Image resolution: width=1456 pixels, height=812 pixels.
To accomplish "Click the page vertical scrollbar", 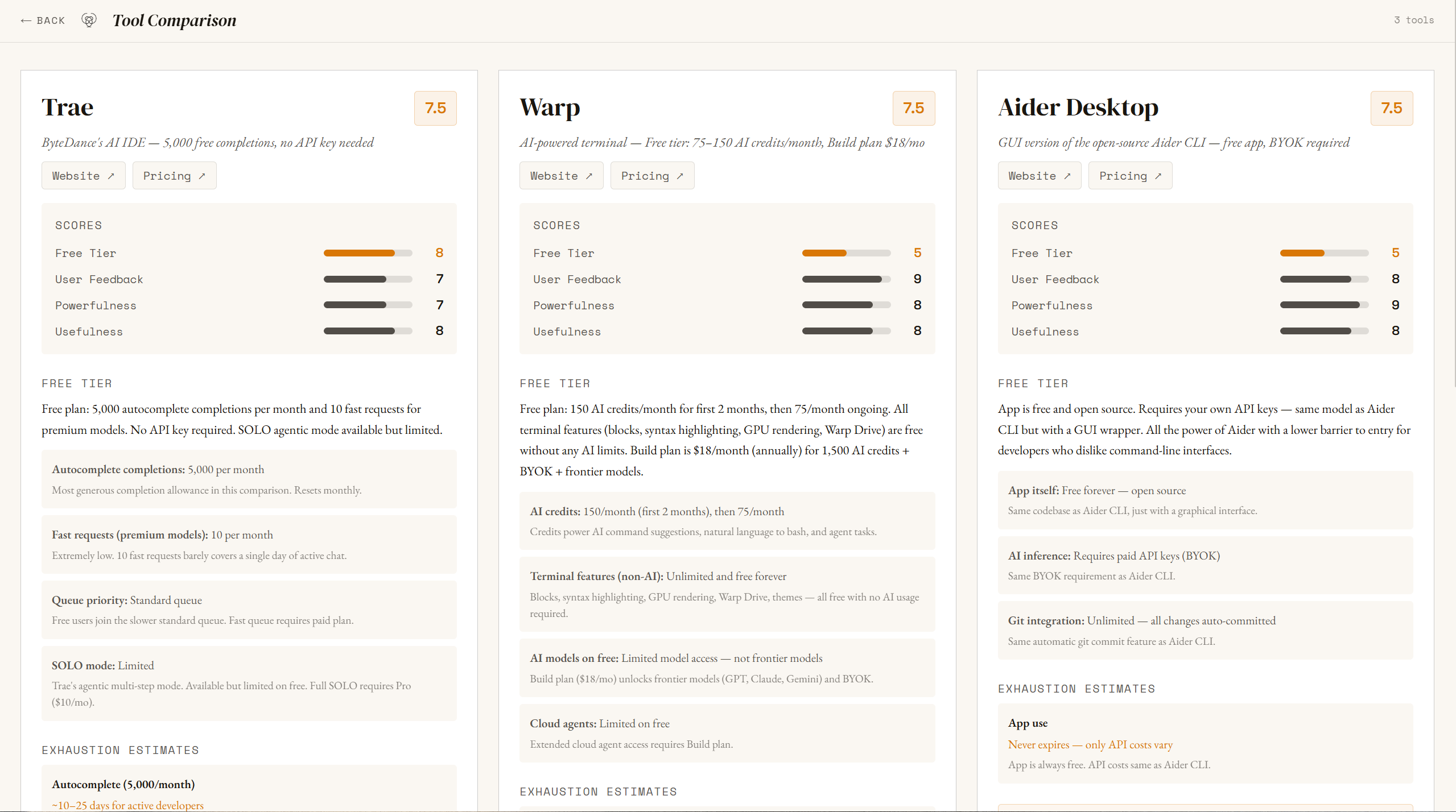I will [1454, 193].
